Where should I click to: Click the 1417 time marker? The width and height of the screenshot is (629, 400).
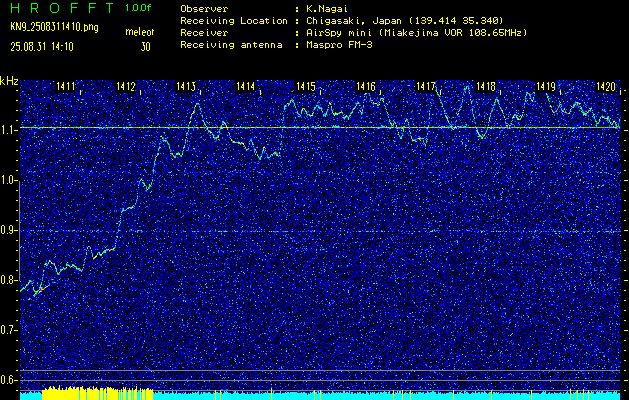tap(426, 86)
